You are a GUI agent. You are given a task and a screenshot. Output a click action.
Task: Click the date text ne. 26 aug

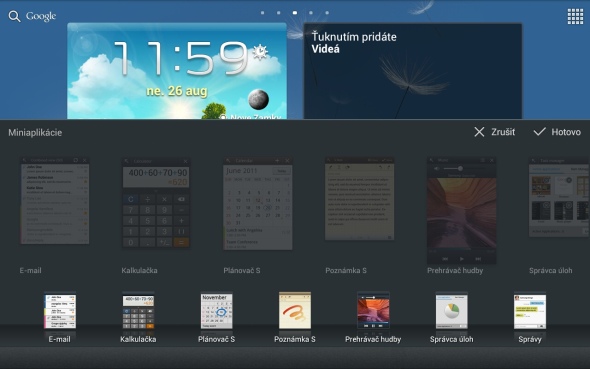tap(177, 91)
